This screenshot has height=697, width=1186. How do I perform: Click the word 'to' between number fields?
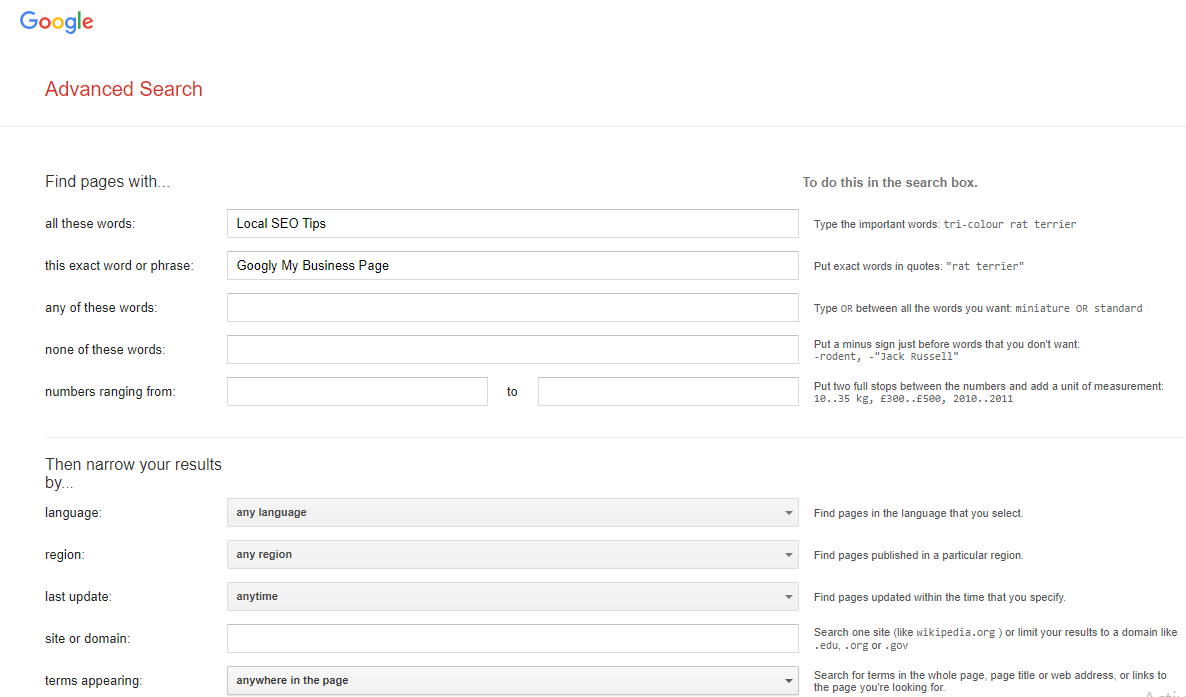coord(512,392)
